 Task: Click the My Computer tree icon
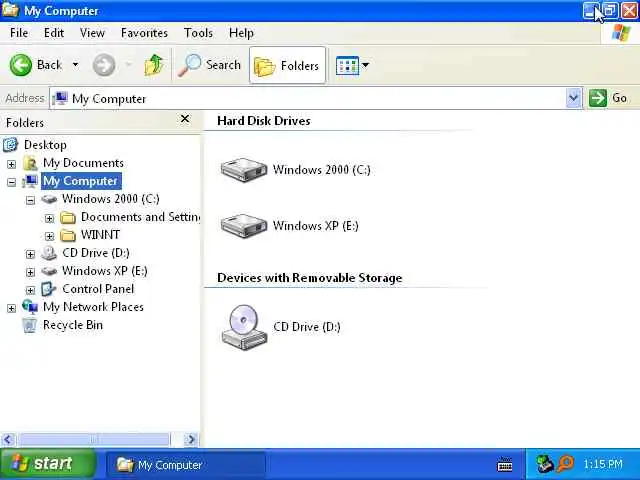coord(30,181)
